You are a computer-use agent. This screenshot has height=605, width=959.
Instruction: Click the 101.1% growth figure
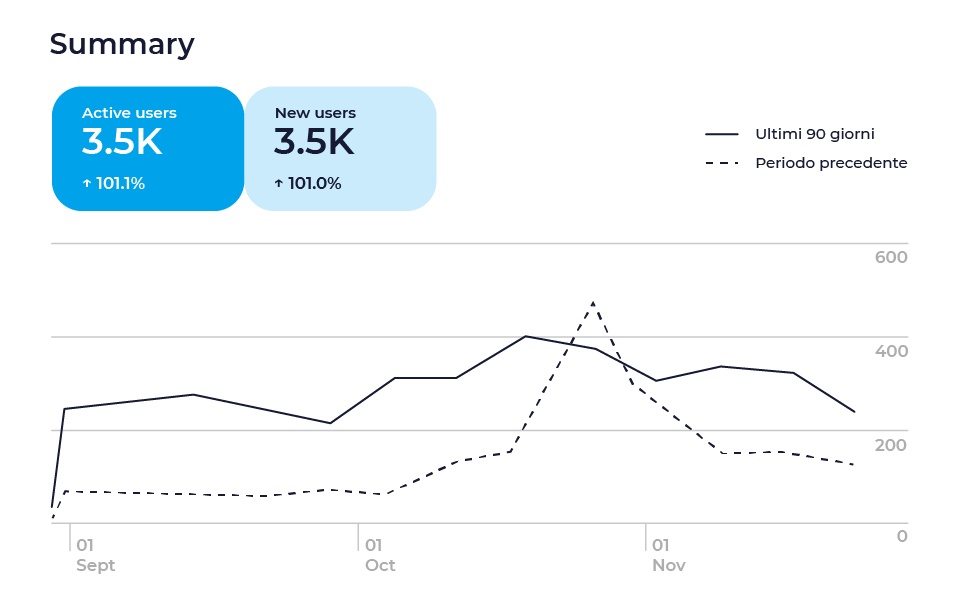120,184
